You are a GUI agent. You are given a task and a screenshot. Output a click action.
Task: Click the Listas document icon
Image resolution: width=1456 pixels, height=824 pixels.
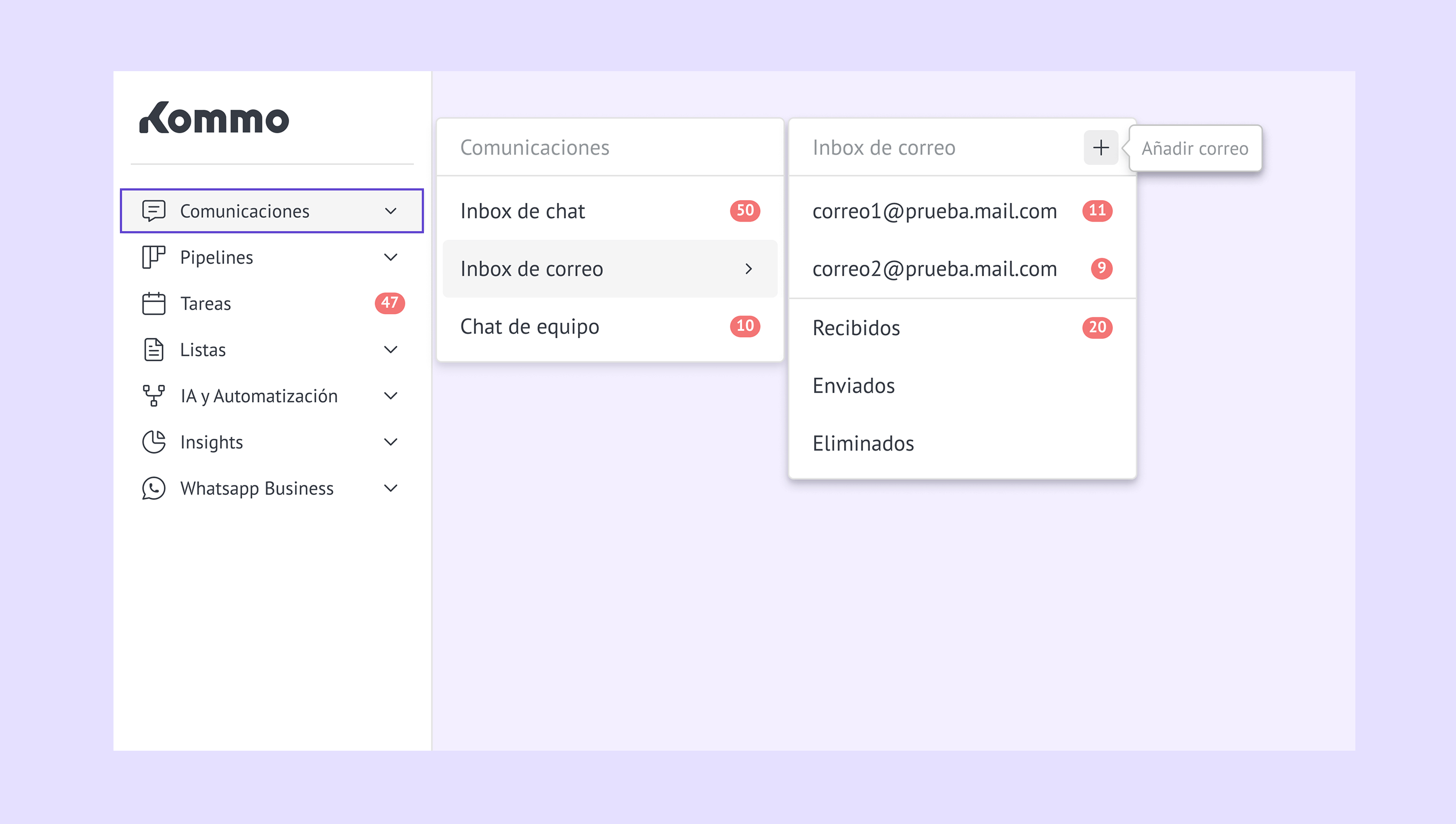pos(154,349)
